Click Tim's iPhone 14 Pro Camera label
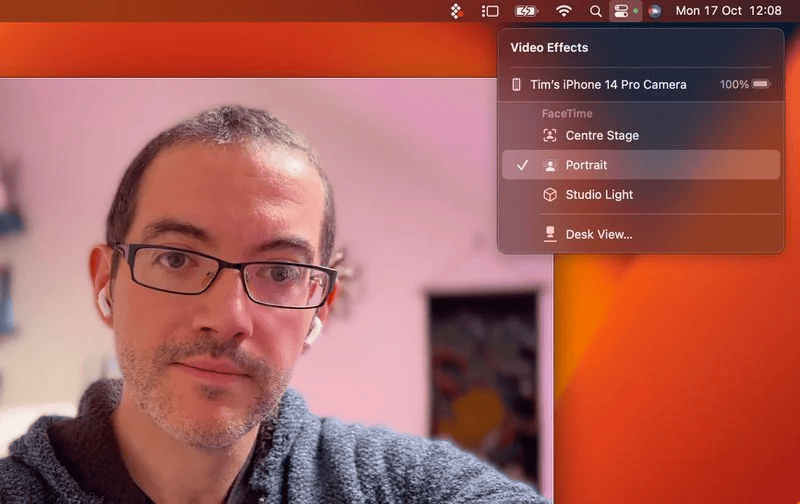This screenshot has height=504, width=800. pyautogui.click(x=608, y=85)
